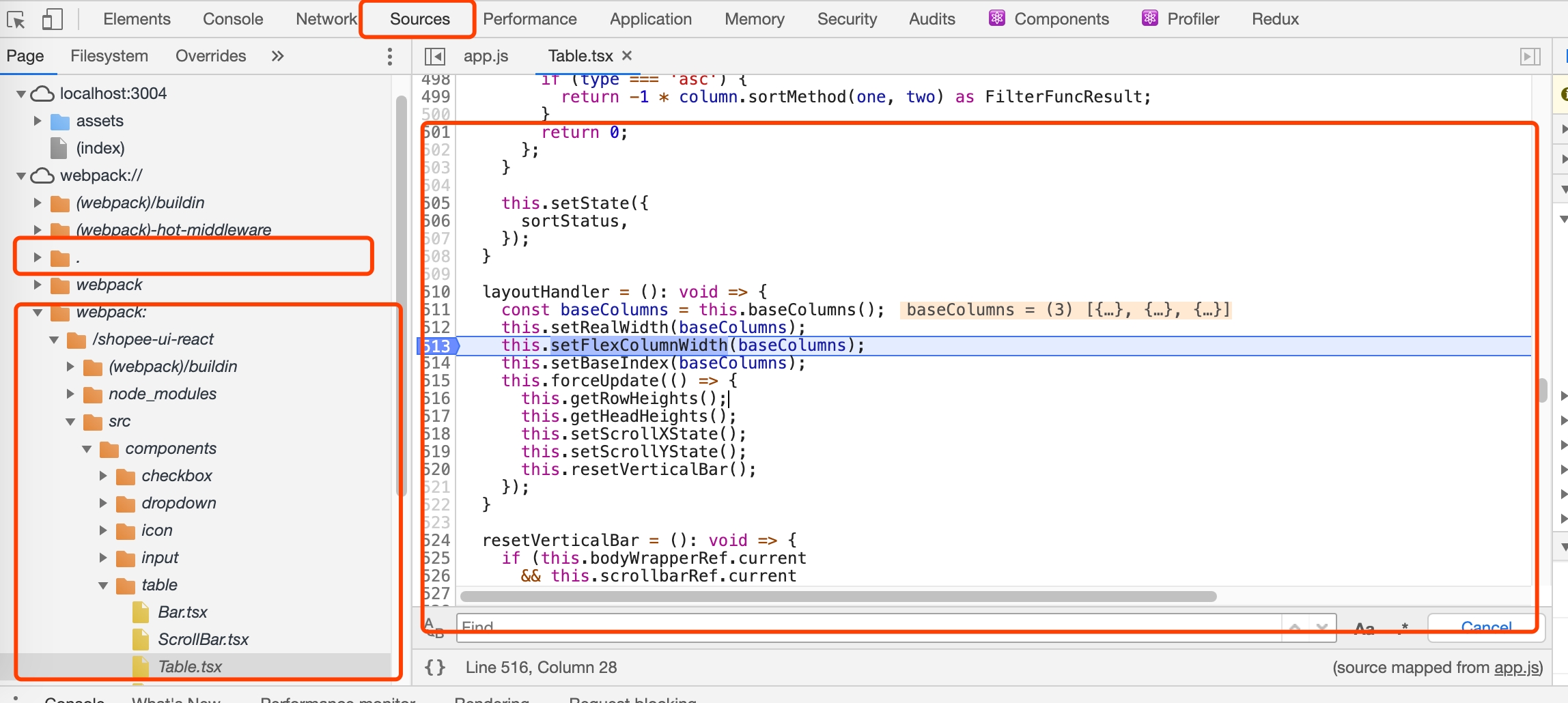This screenshot has width=1568, height=703.
Task: Expand the checkbox components folder
Action: [x=103, y=476]
